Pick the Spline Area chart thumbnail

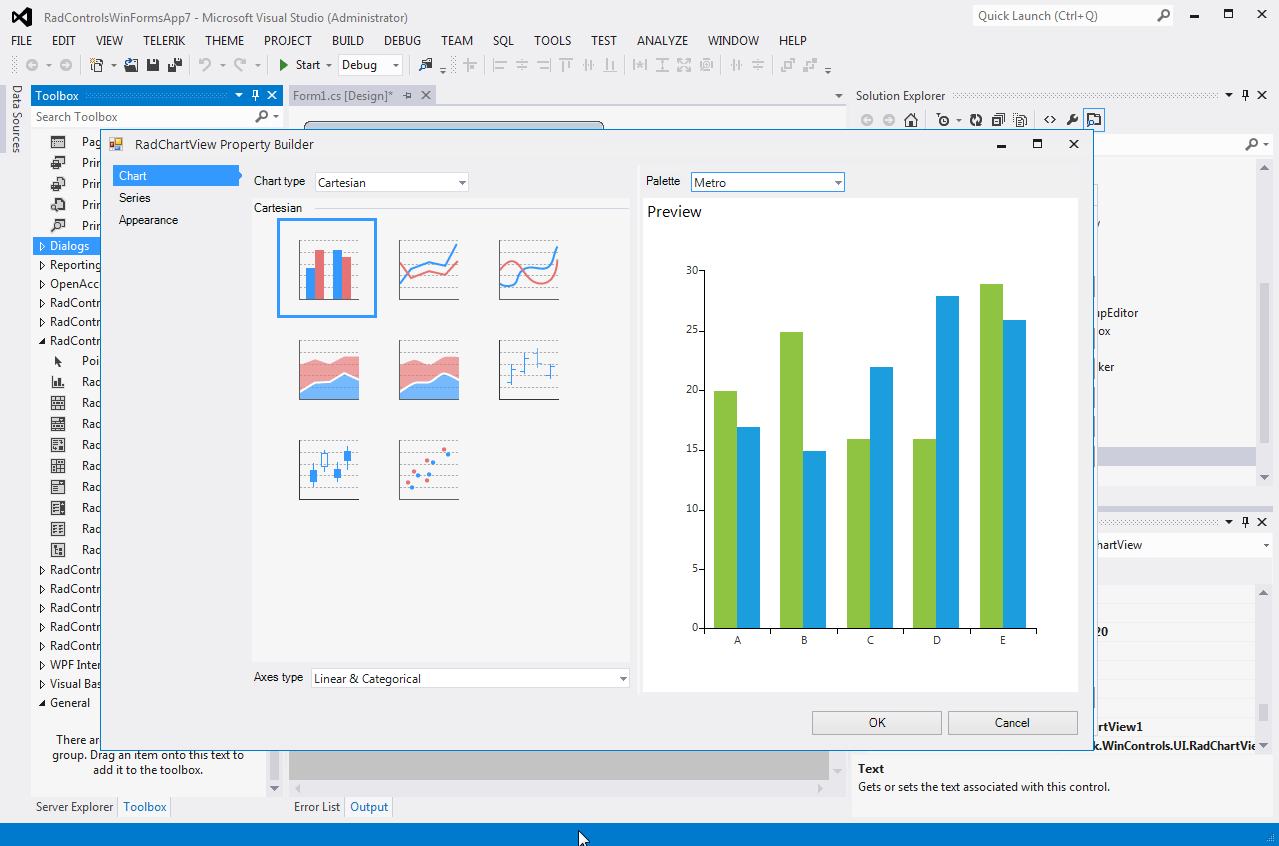pyautogui.click(x=429, y=369)
